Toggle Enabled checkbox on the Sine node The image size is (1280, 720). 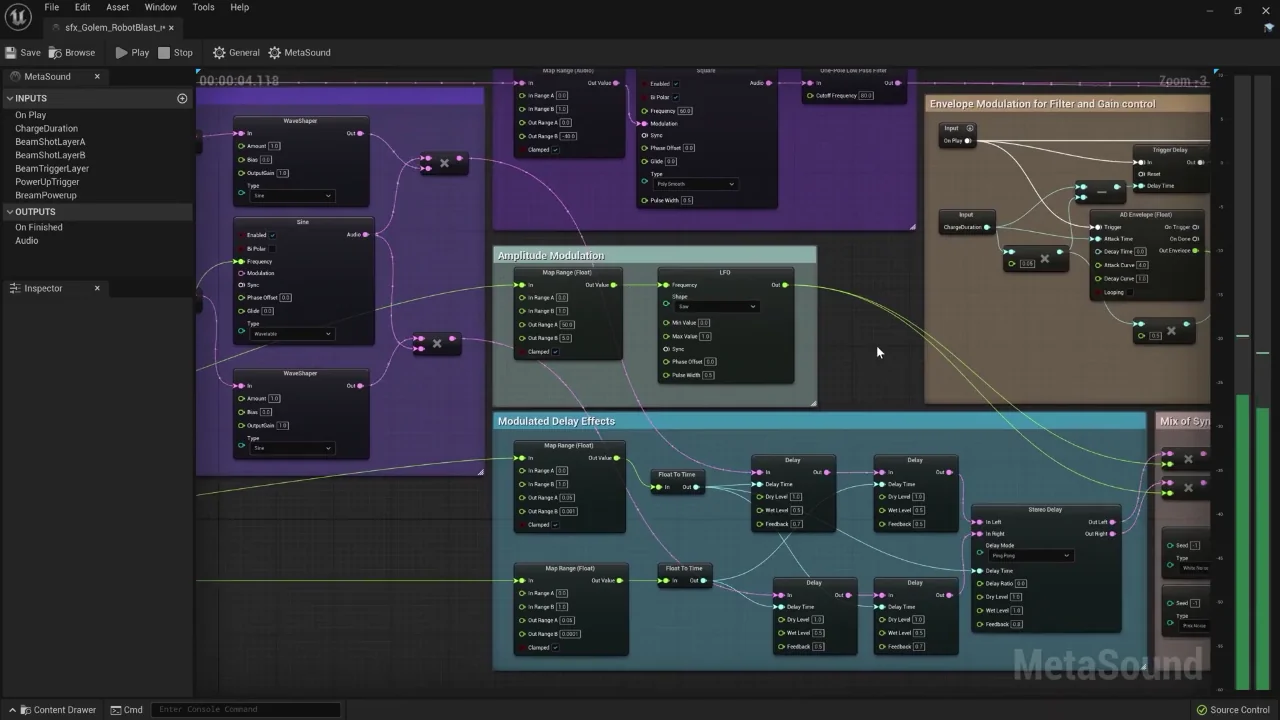click(x=272, y=236)
